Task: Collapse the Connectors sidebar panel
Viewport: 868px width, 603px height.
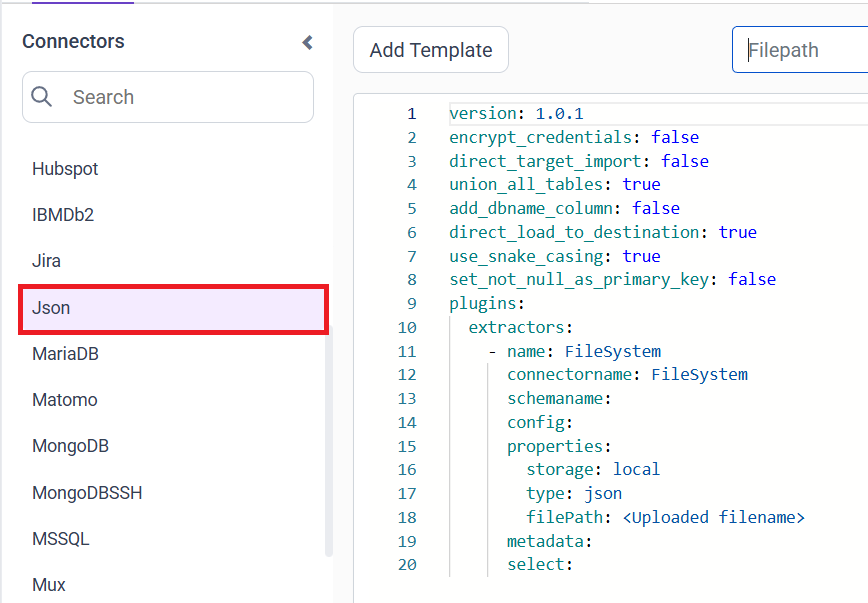Action: 307,44
